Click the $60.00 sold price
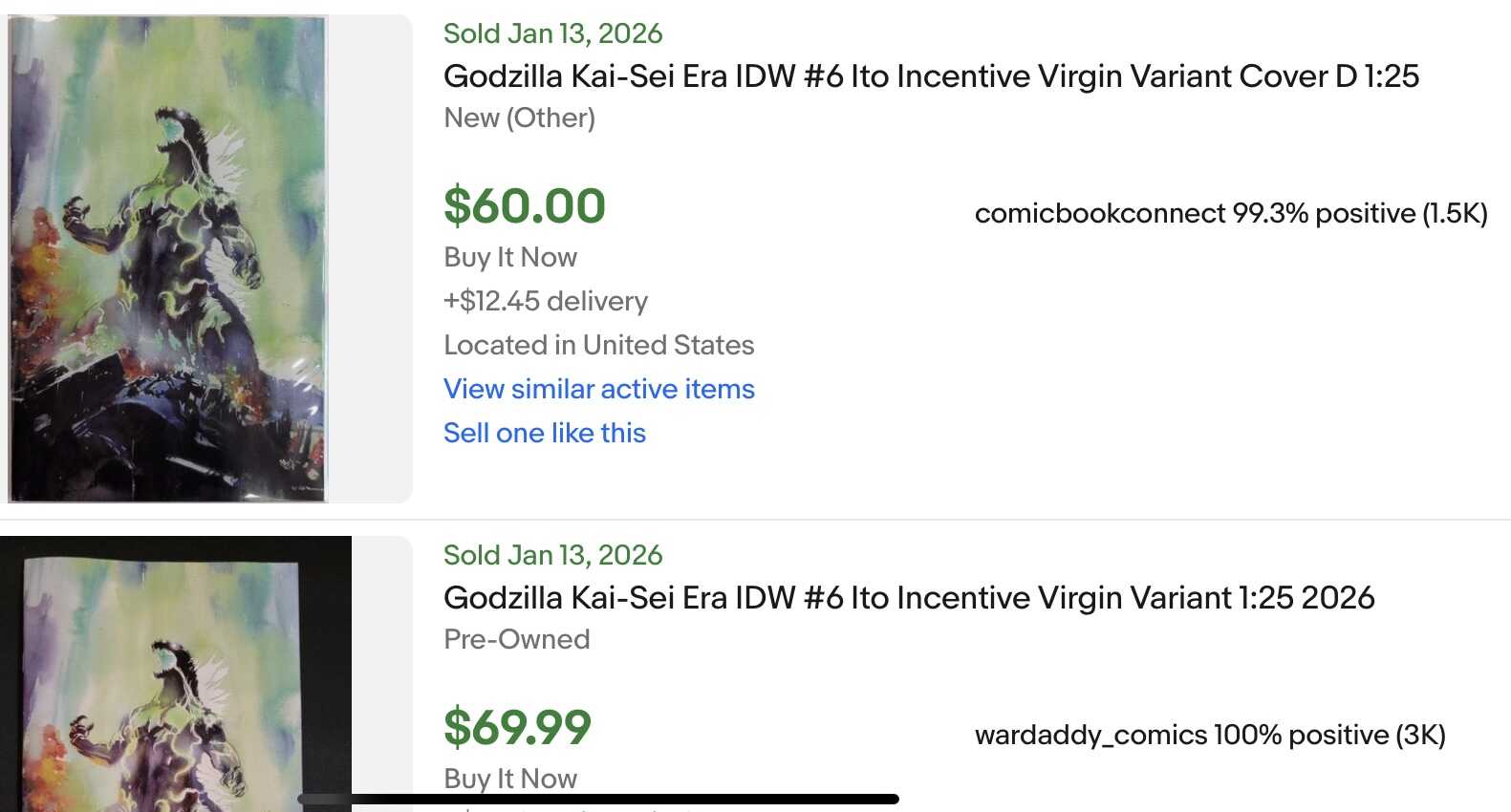Viewport: 1511px width, 812px height. click(525, 206)
